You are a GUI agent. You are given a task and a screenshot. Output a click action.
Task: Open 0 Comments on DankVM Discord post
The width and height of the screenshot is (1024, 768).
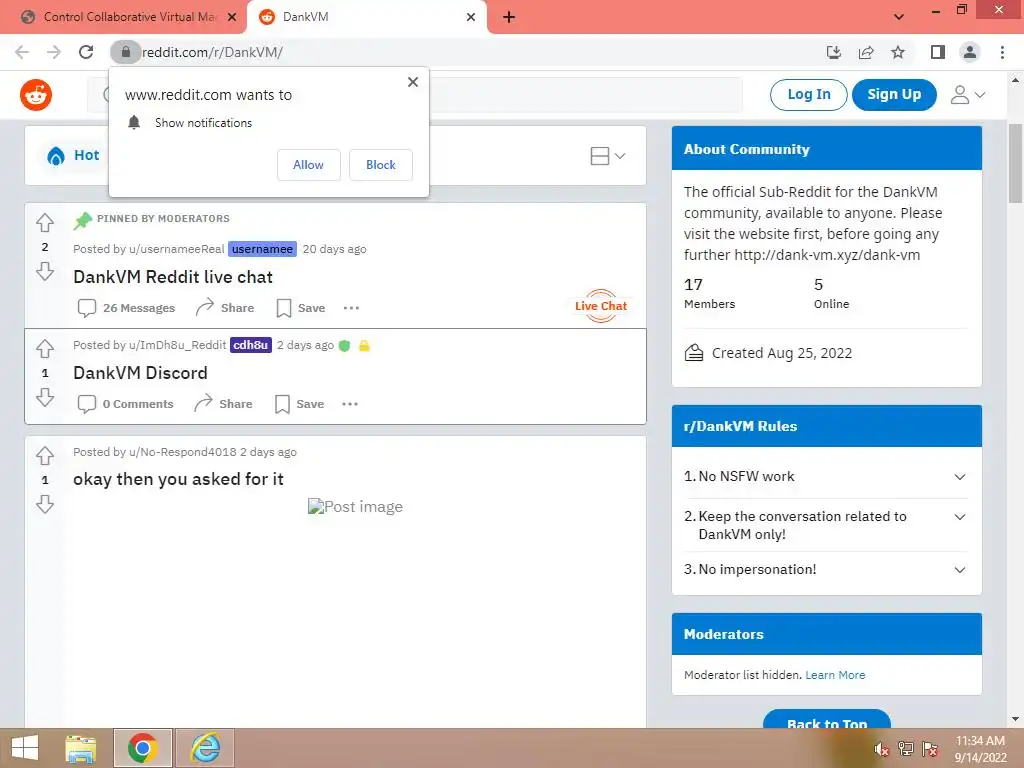(125, 404)
